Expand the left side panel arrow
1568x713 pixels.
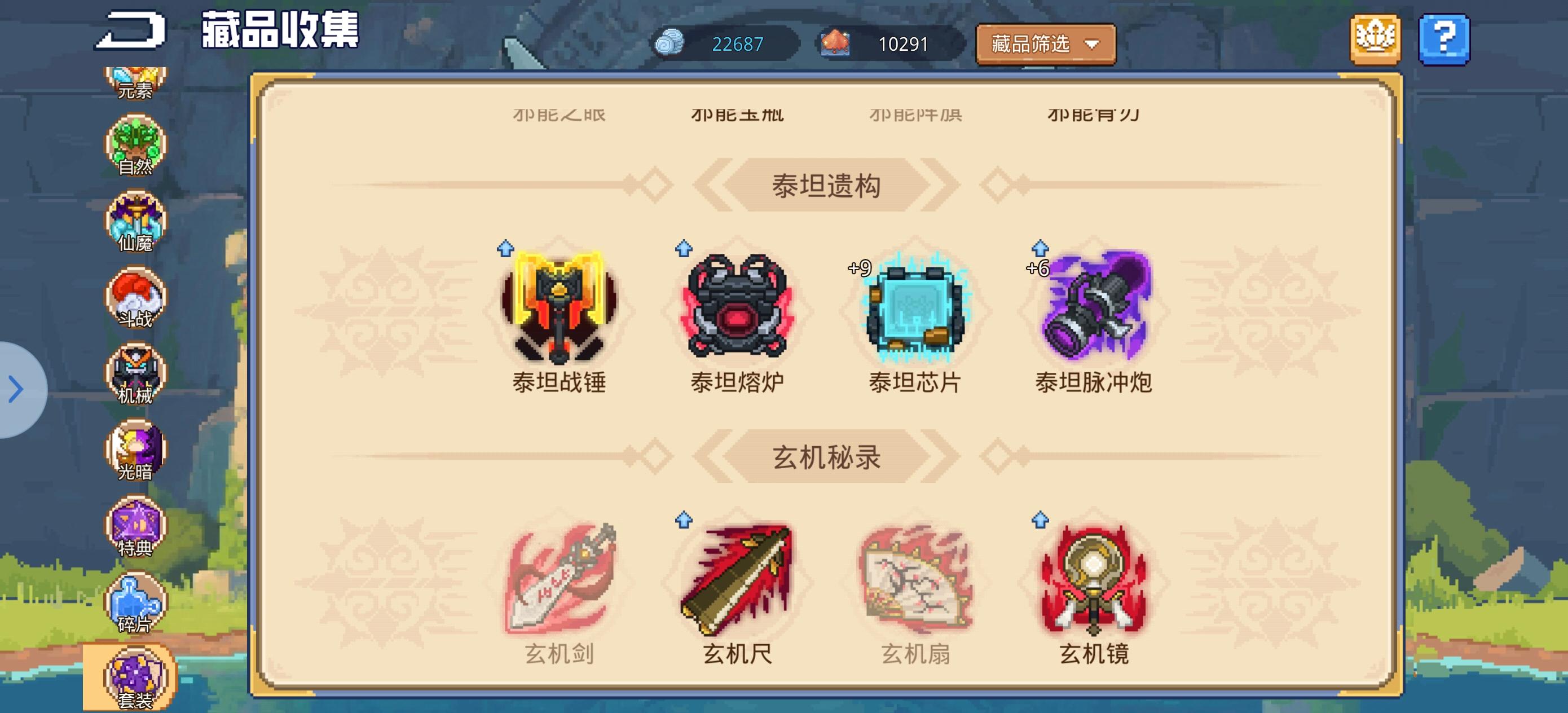[18, 390]
